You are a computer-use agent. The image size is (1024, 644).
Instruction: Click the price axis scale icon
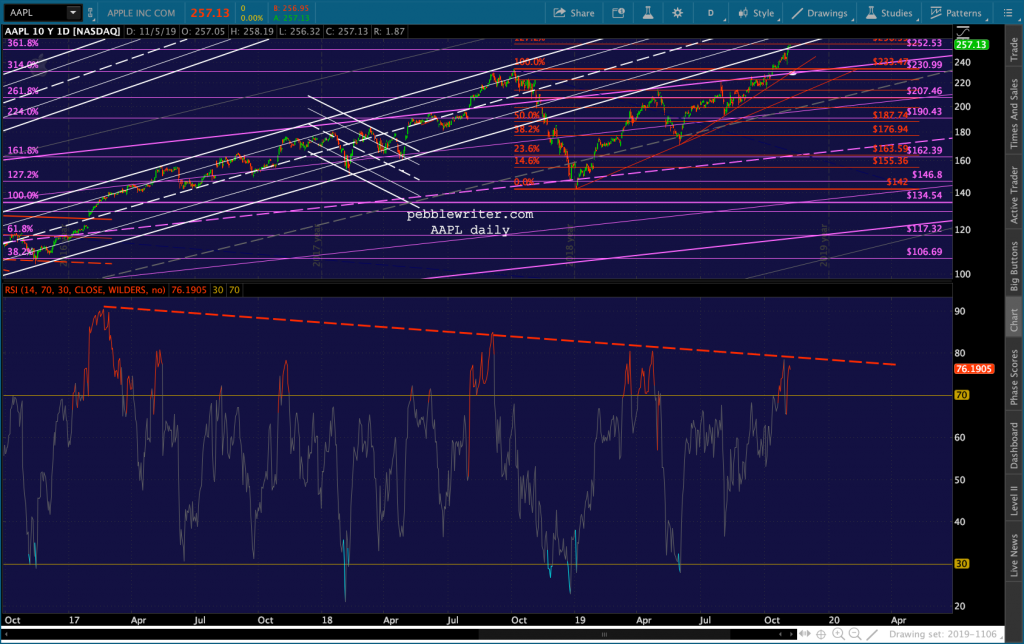963,31
